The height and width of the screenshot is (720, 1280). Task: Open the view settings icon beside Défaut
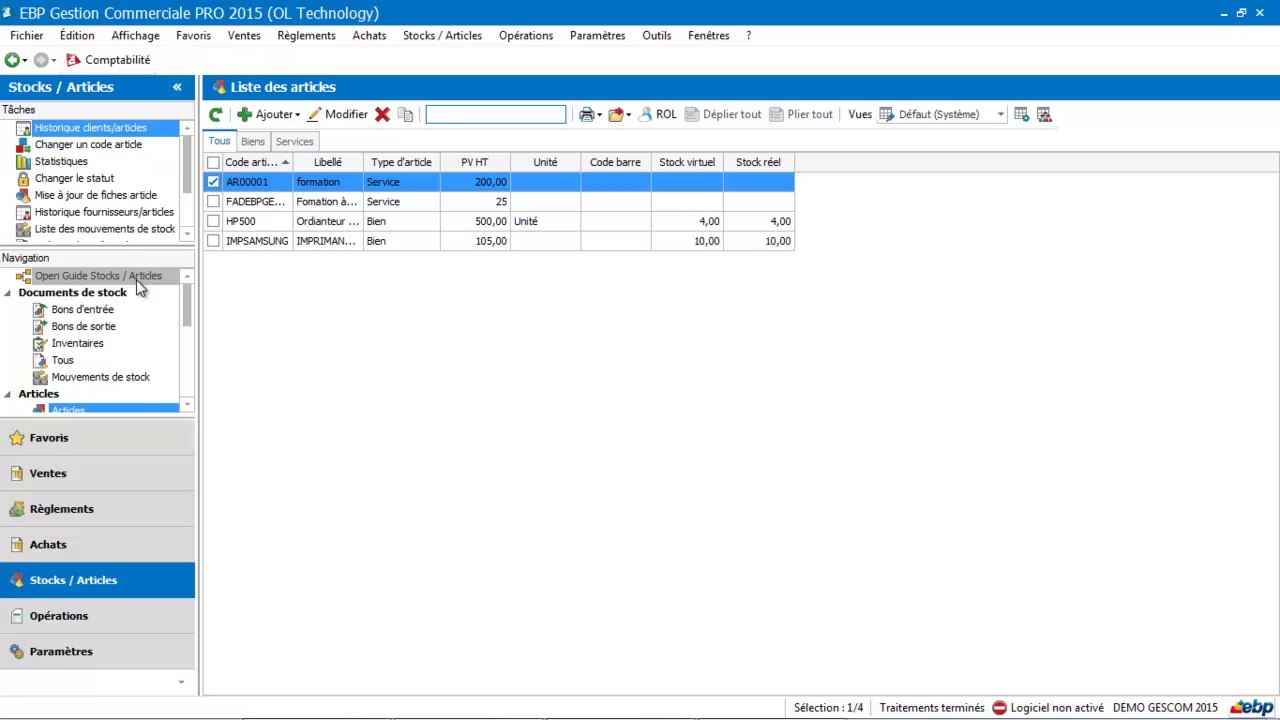pos(1021,115)
